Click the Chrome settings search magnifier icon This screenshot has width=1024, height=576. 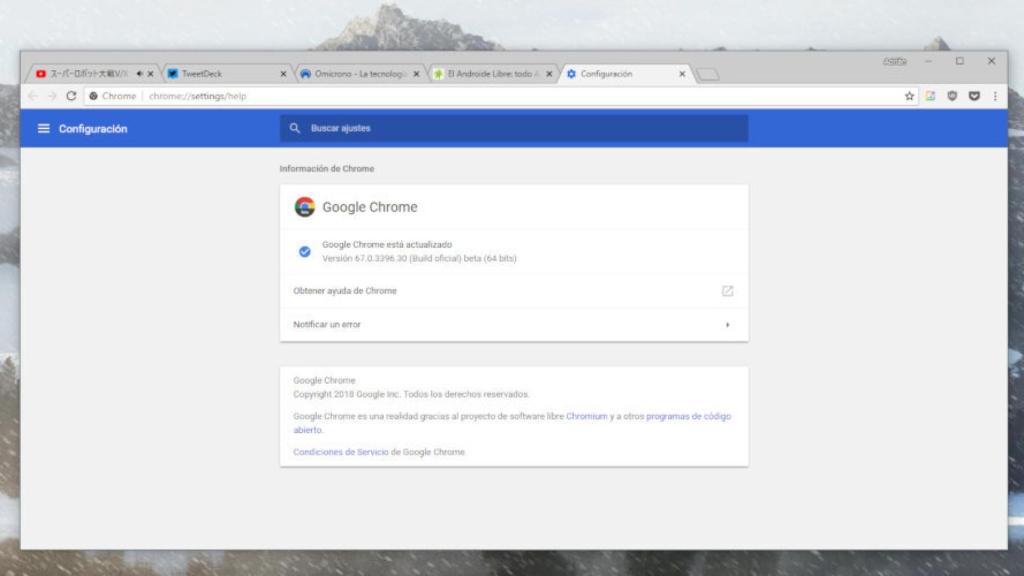point(295,128)
